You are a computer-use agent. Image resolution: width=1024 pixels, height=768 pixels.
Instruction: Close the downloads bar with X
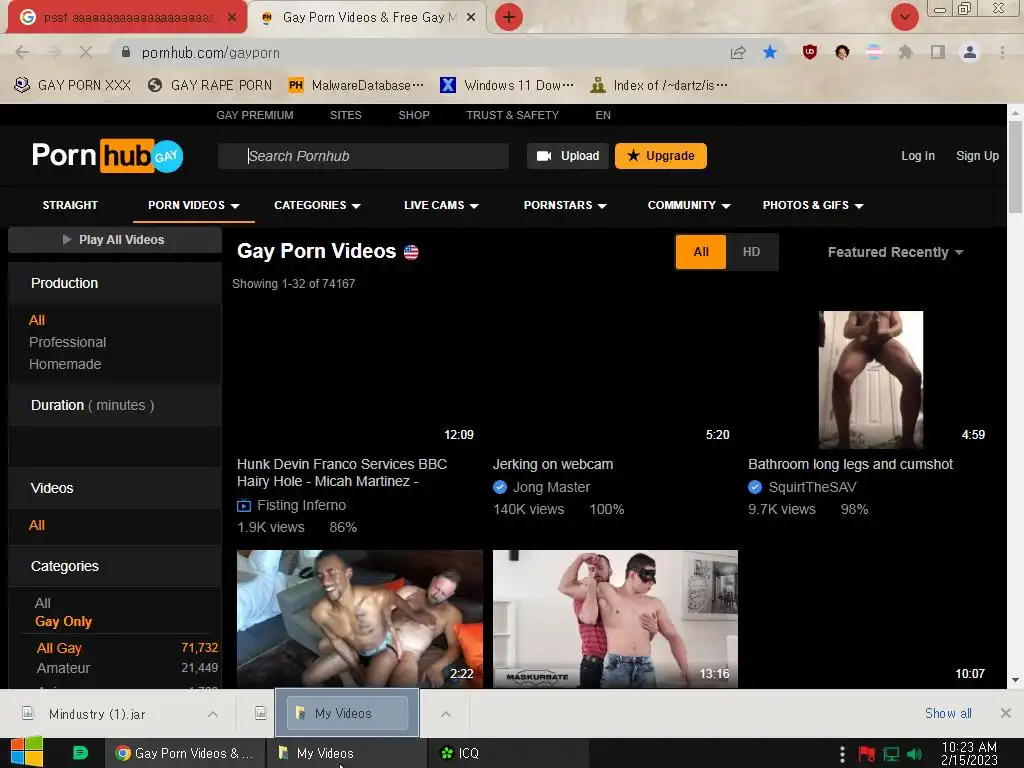[1006, 713]
